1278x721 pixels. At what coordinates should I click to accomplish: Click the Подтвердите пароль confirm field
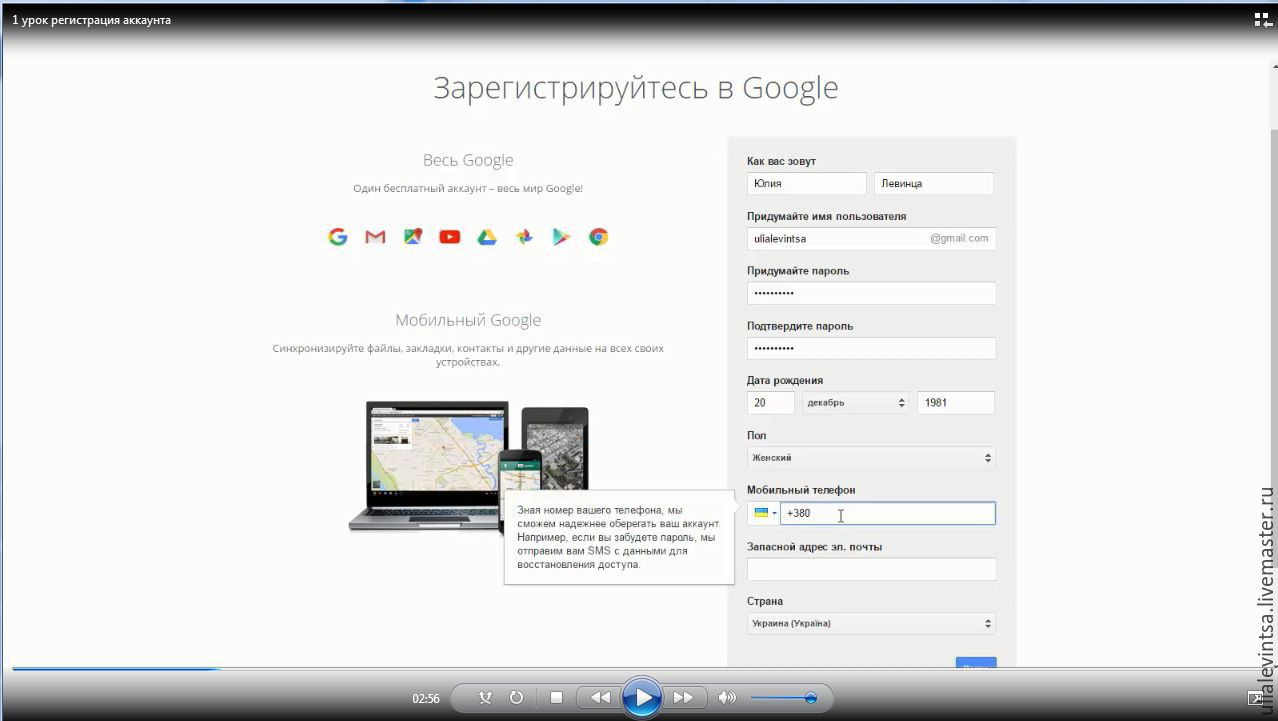point(871,348)
